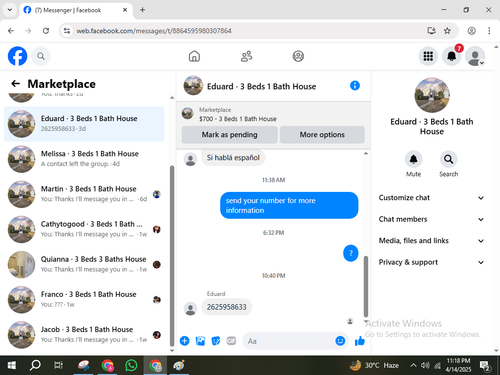Close the Messenger | Facebook tab

[x=125, y=10]
